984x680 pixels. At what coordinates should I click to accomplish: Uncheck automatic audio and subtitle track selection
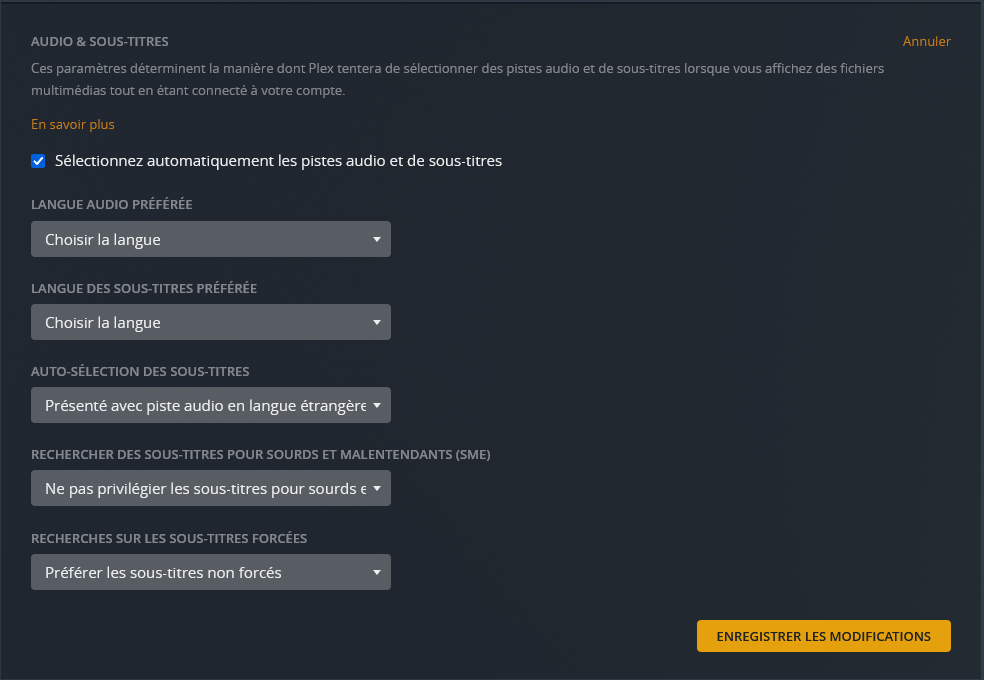[x=38, y=161]
